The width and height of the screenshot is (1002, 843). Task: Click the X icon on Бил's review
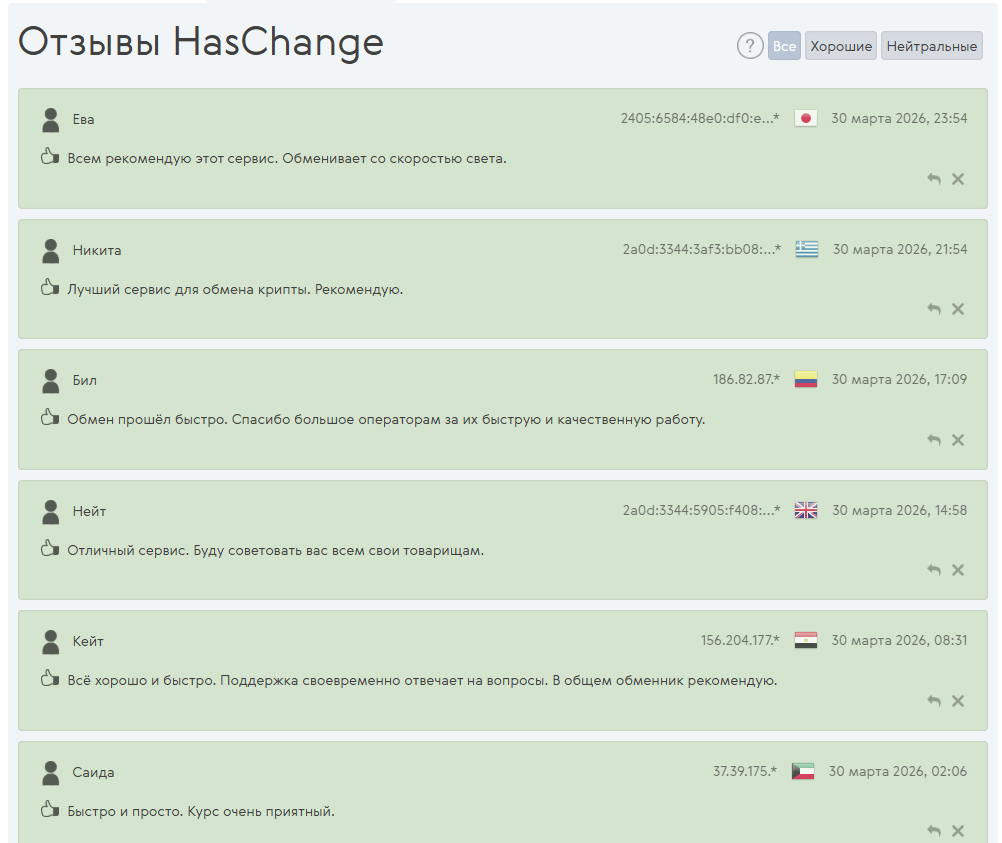coord(958,439)
